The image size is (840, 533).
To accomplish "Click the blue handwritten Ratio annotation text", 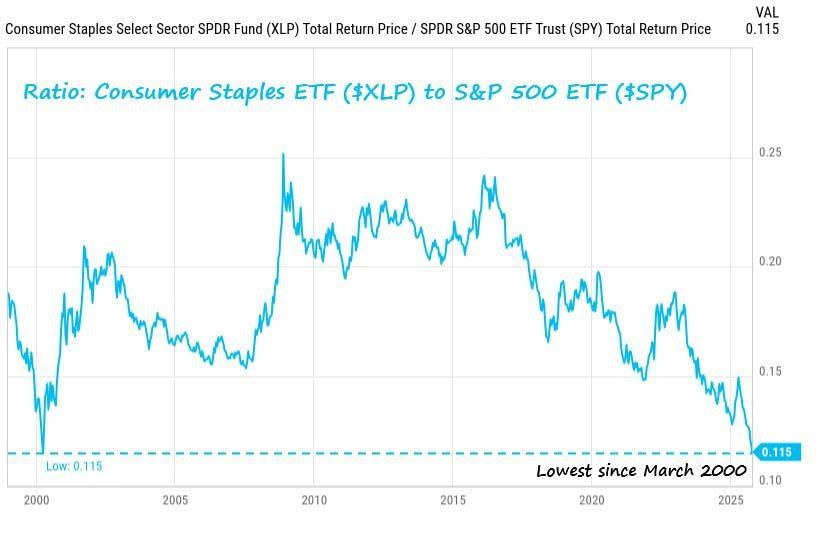I will [355, 93].
